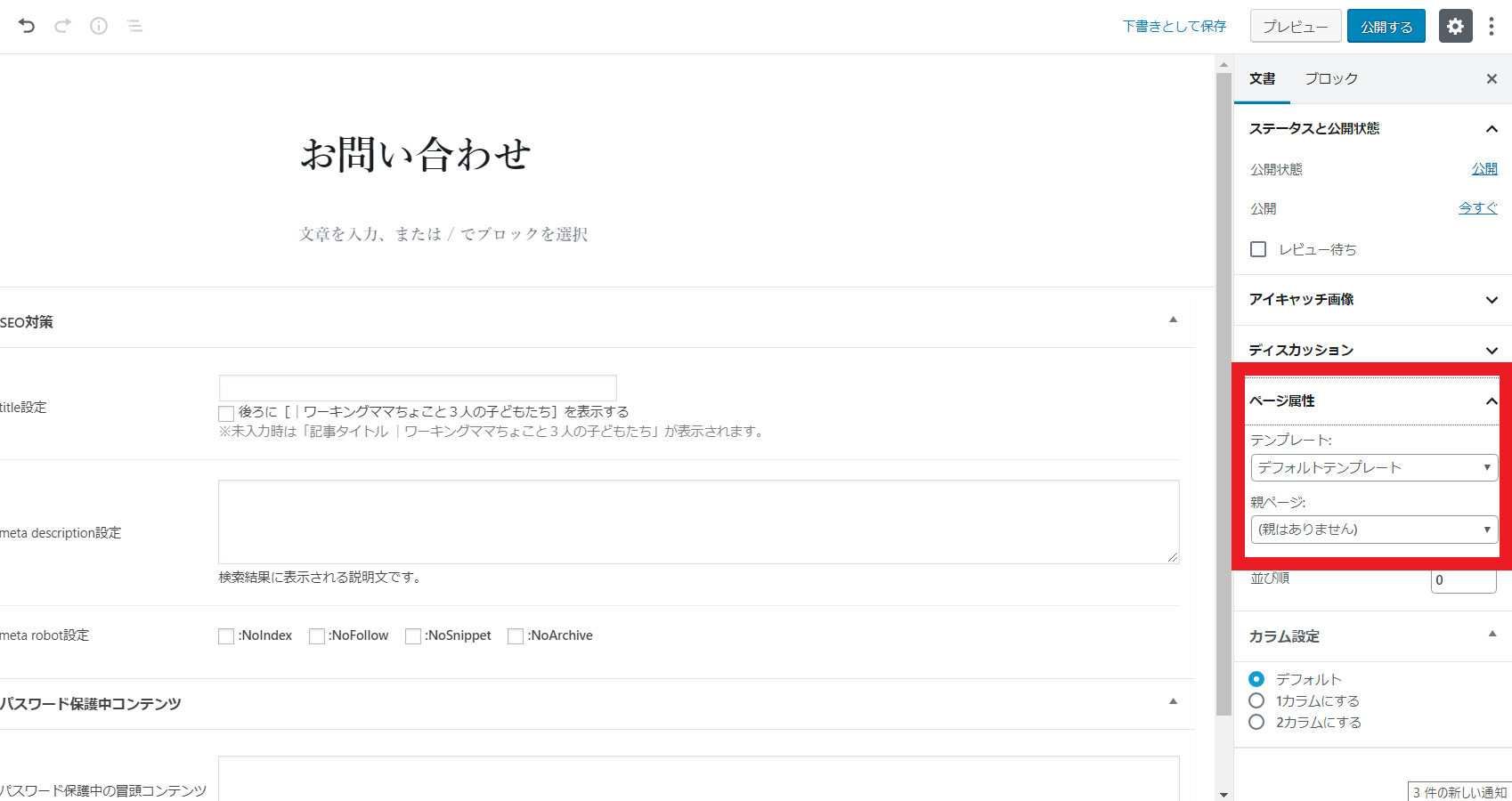1512x801 pixels.
Task: Switch to the ブロック tab
Action: tap(1331, 79)
